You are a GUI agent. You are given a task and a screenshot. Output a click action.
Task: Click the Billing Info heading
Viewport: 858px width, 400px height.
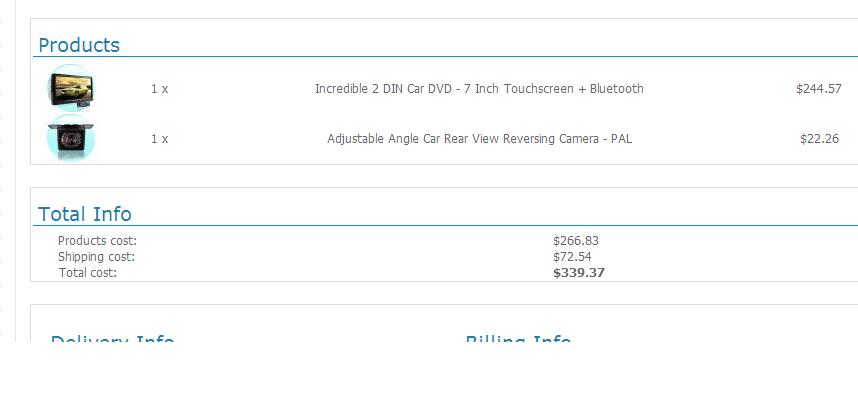coord(518,339)
